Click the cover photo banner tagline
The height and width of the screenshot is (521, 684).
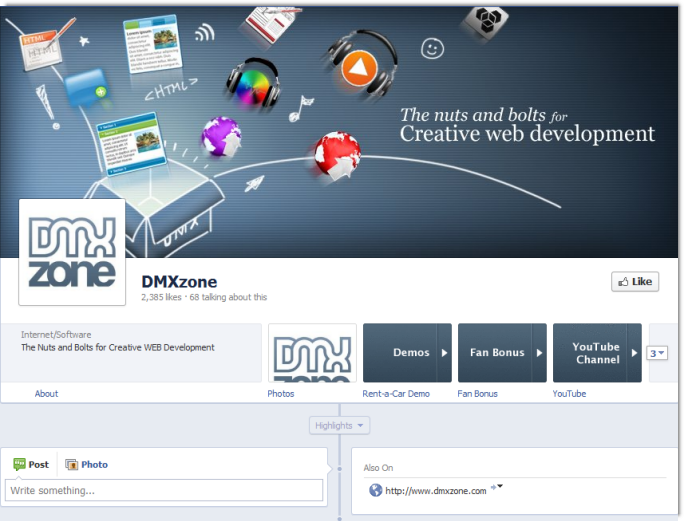(x=527, y=125)
